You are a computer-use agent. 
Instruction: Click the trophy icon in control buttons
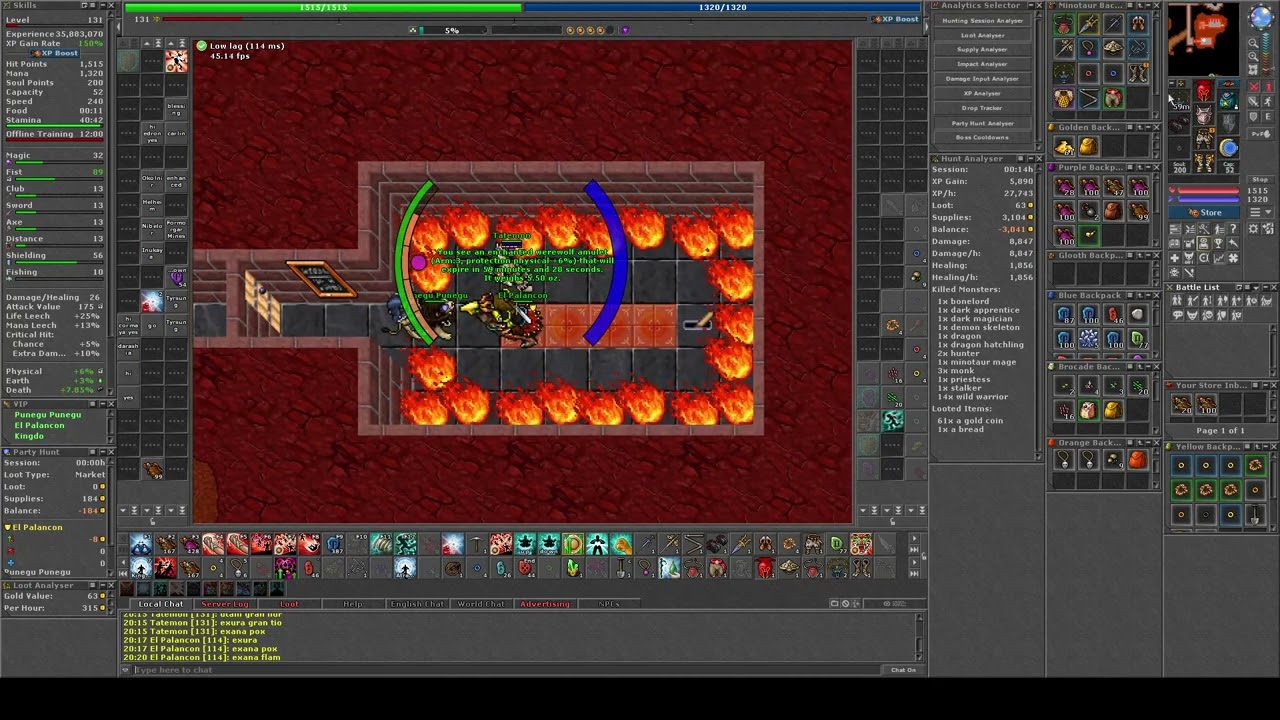[x=1218, y=244]
